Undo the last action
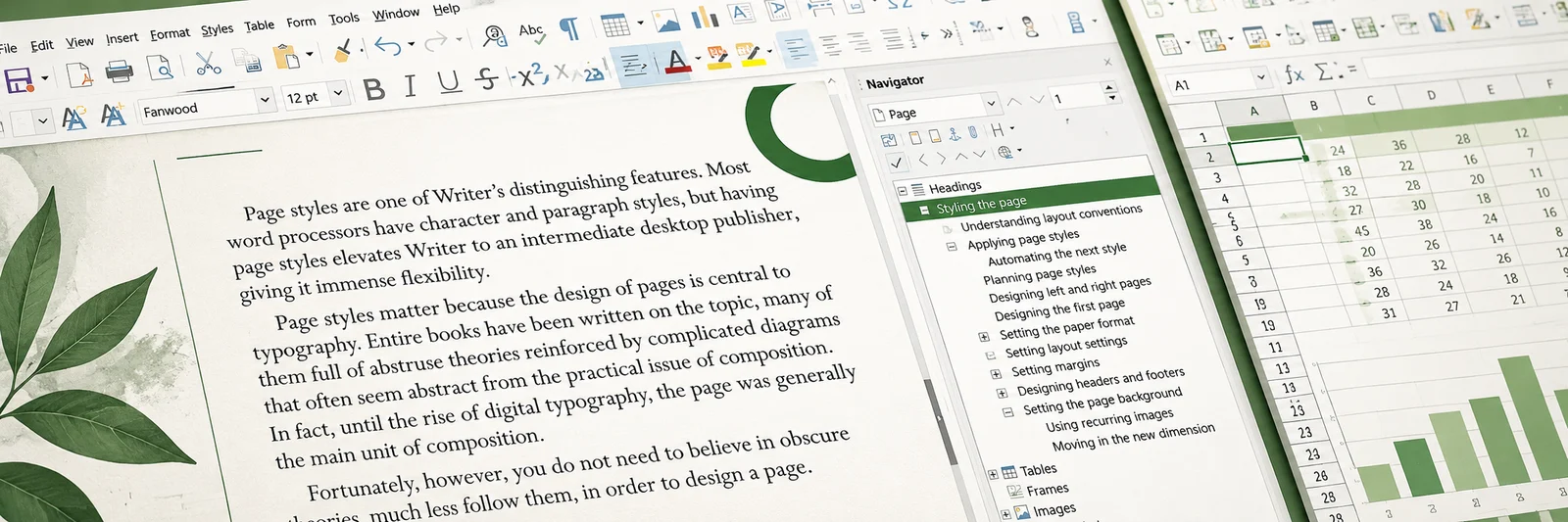This screenshot has height=522, width=1568. coord(388,45)
